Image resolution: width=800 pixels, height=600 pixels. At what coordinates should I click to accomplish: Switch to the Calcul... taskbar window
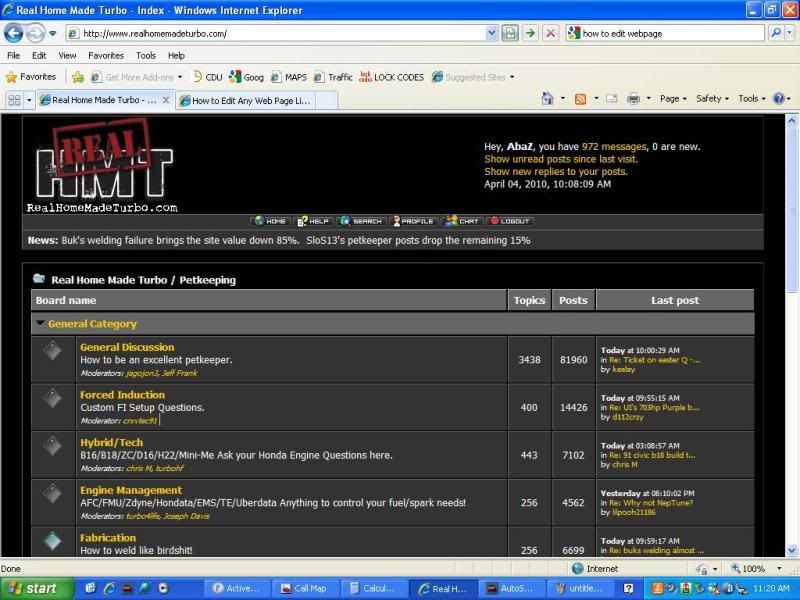tap(374, 588)
